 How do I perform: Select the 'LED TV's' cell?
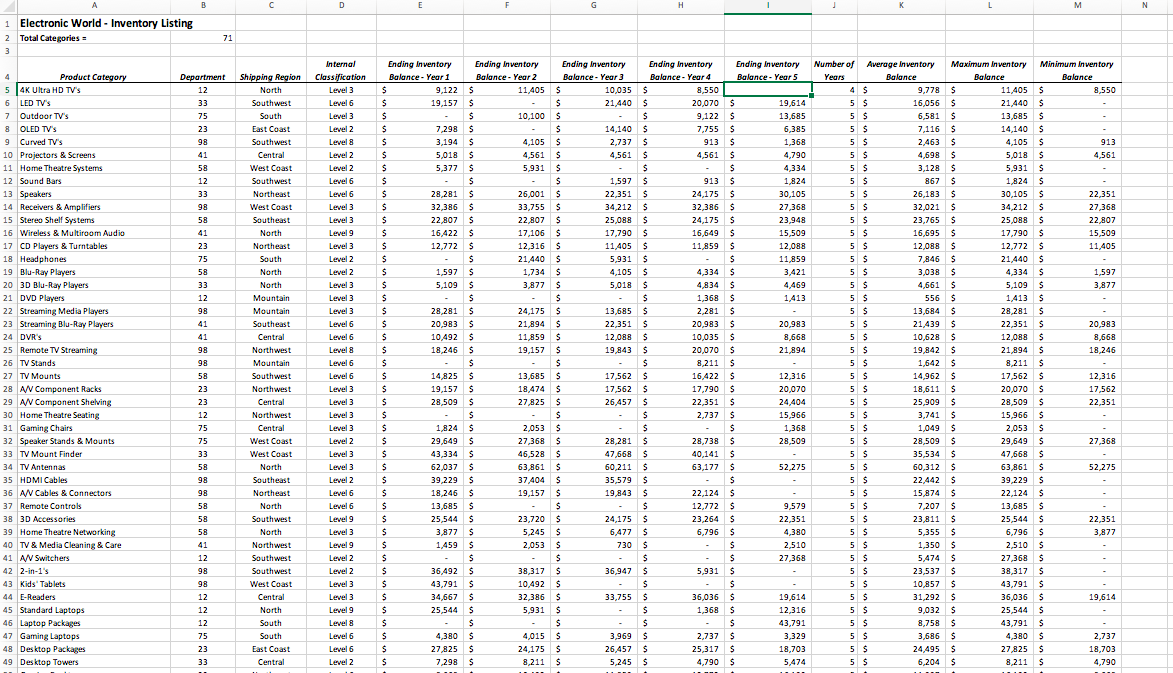pos(94,103)
